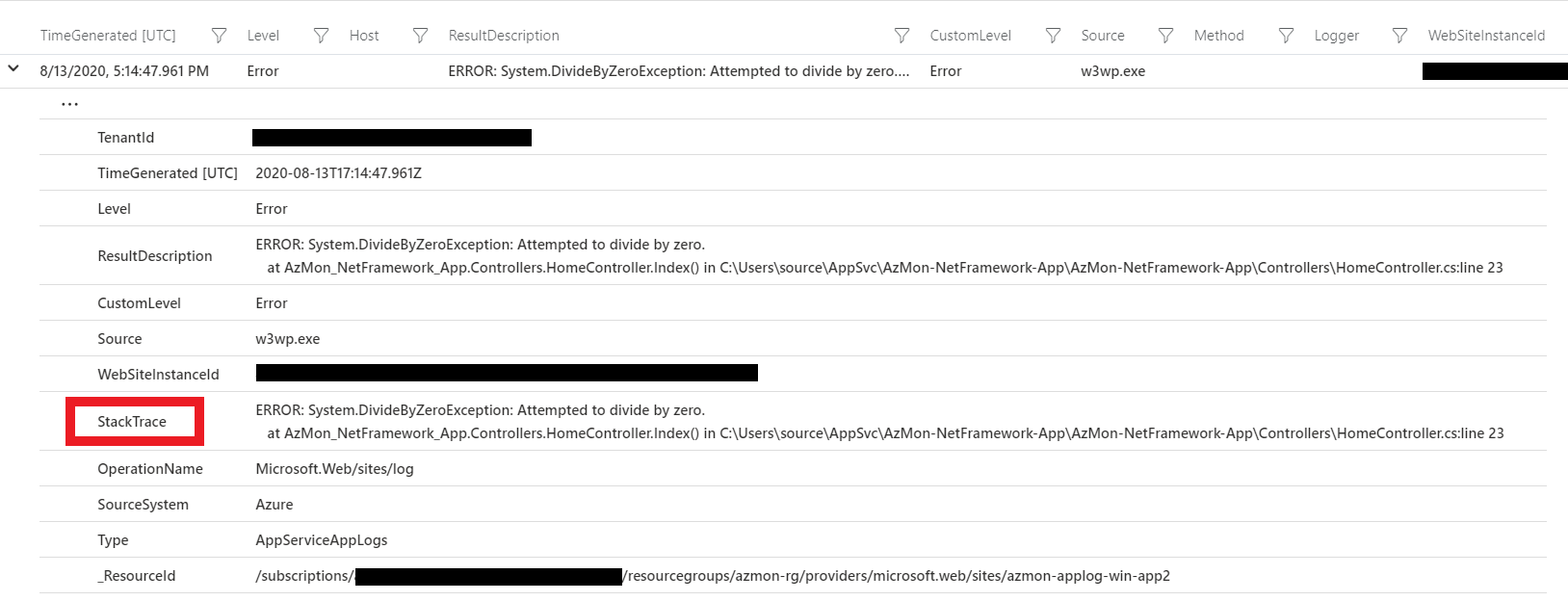This screenshot has width=1568, height=601.
Task: Open filter for Logger column
Action: point(1399,36)
